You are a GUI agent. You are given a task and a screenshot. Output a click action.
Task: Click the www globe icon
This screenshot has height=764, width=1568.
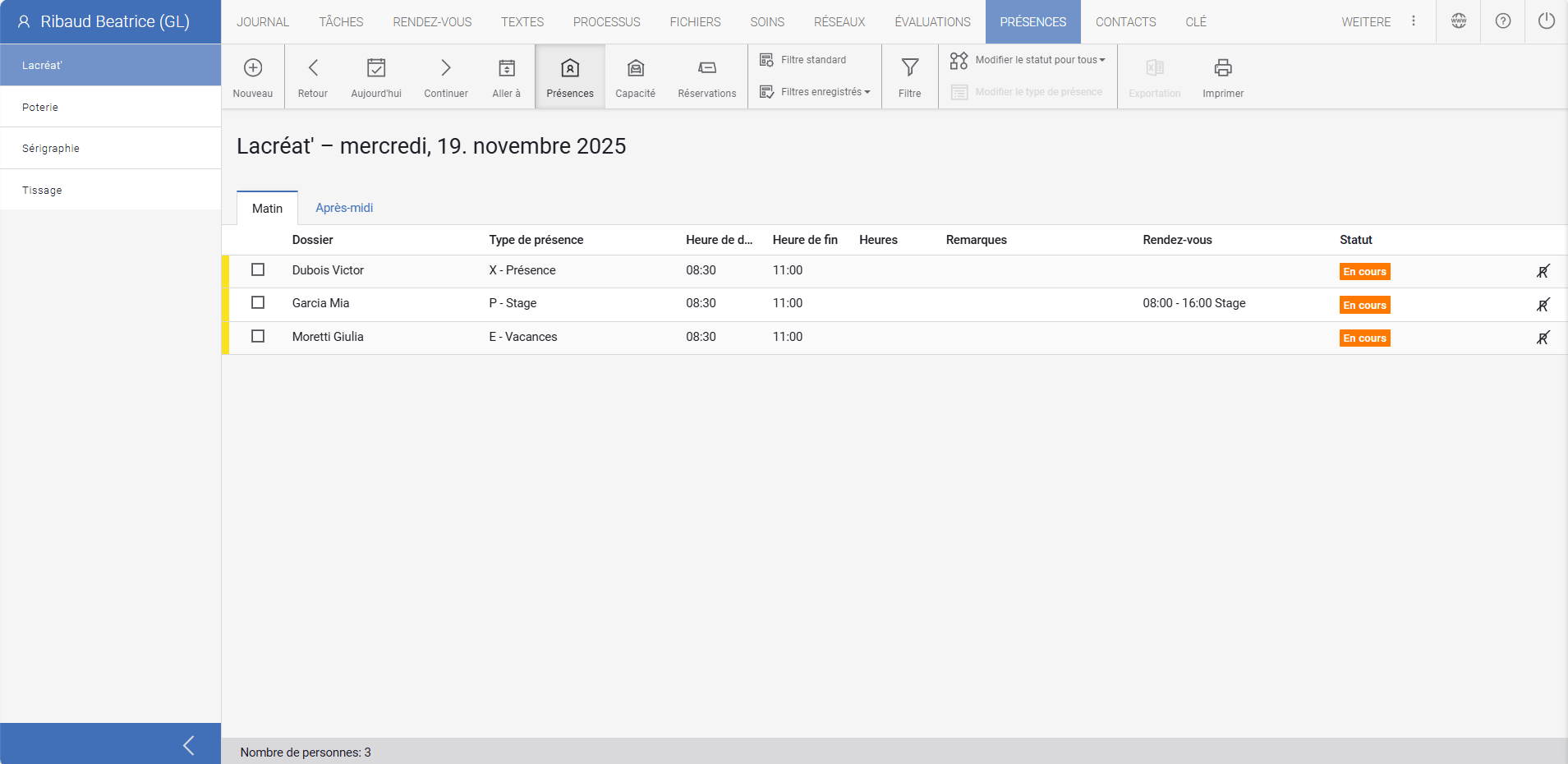pos(1458,21)
